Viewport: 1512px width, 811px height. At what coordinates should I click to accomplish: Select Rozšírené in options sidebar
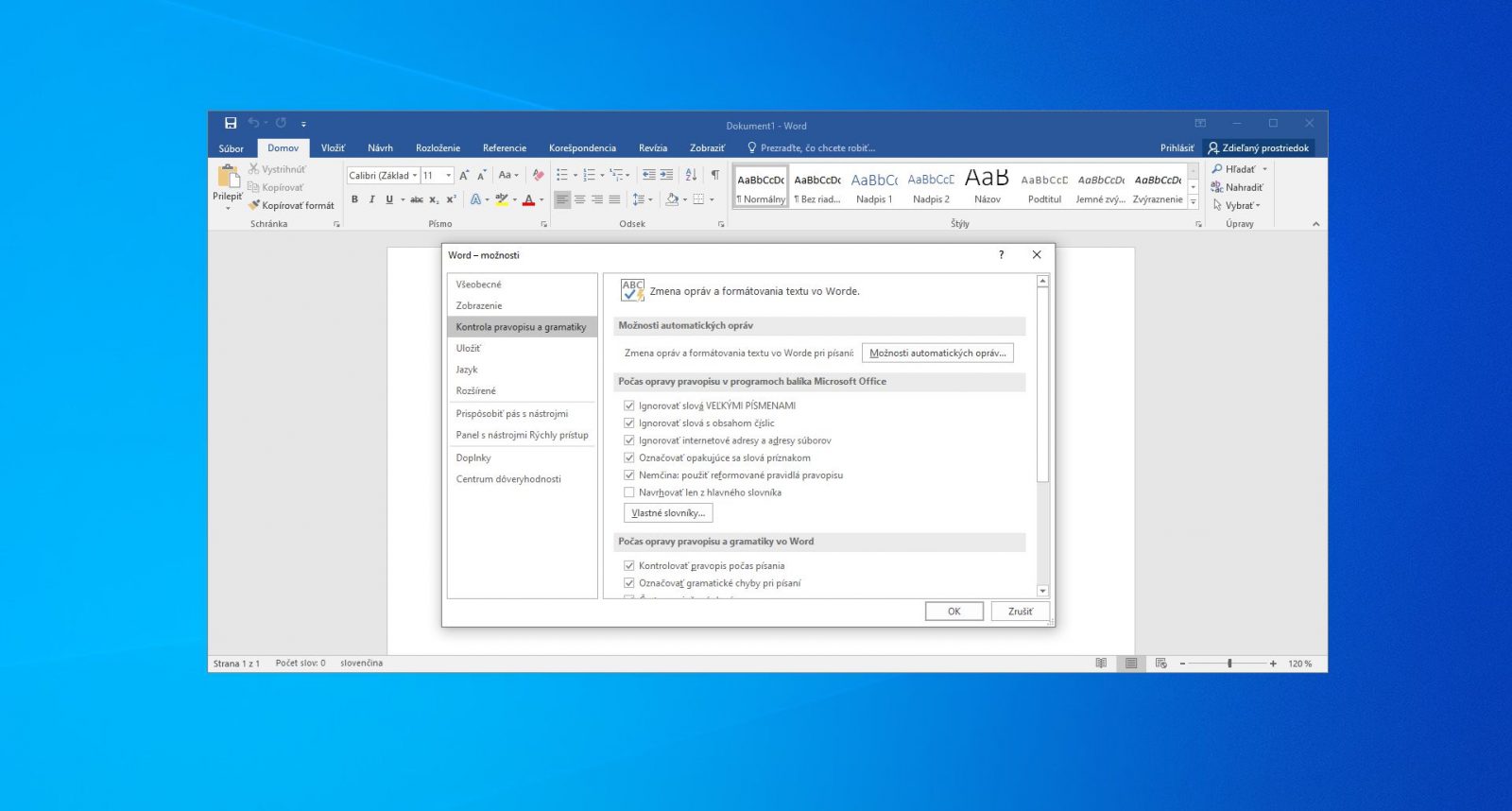[476, 390]
